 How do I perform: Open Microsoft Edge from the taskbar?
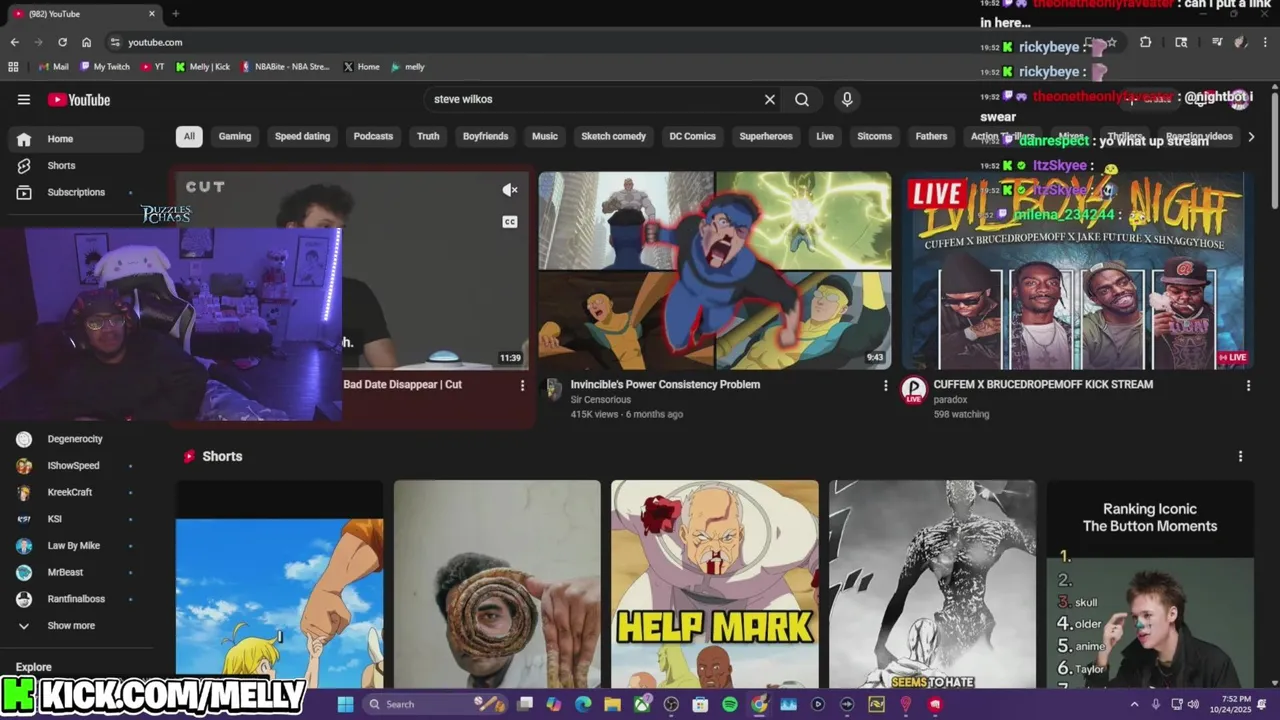tap(583, 704)
